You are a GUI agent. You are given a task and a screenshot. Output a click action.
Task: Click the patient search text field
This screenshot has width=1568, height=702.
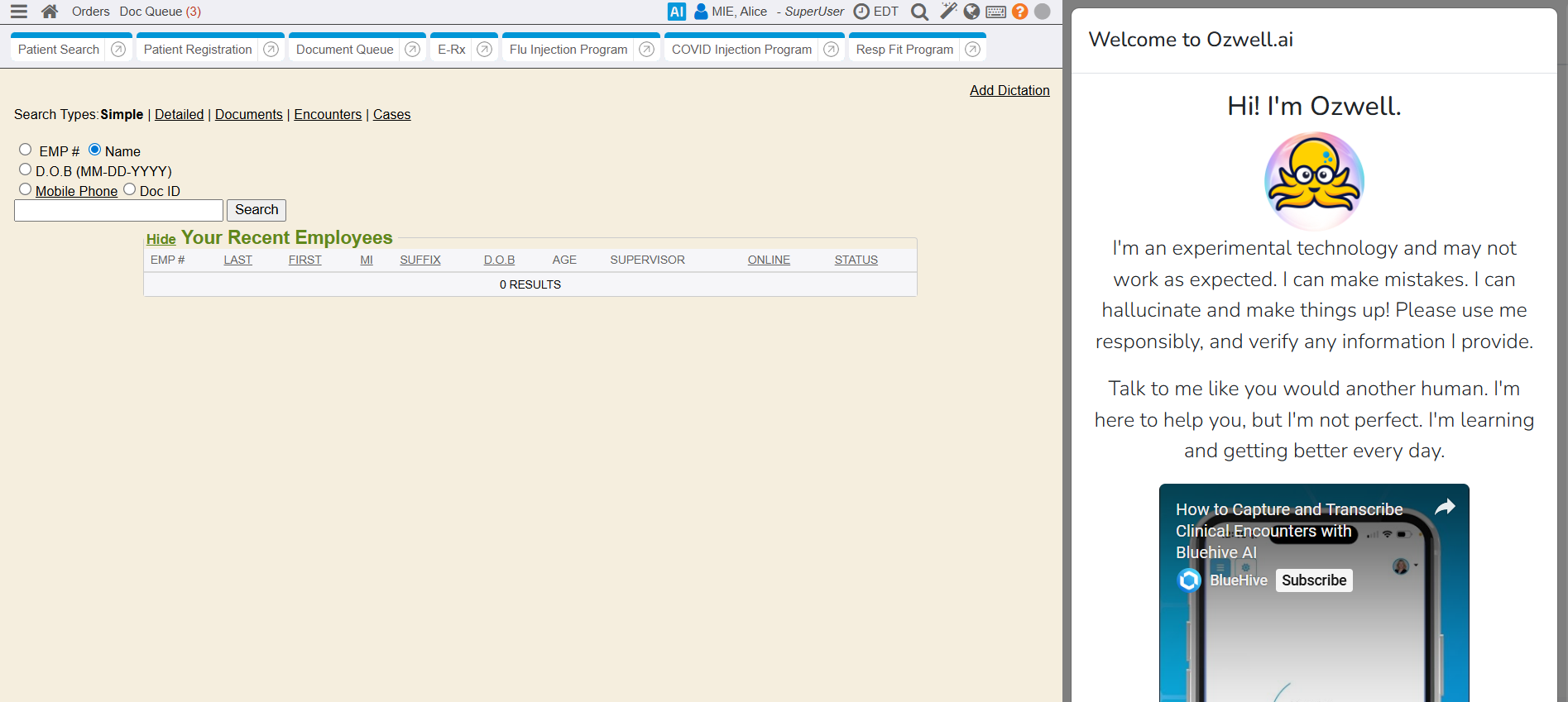pyautogui.click(x=118, y=210)
